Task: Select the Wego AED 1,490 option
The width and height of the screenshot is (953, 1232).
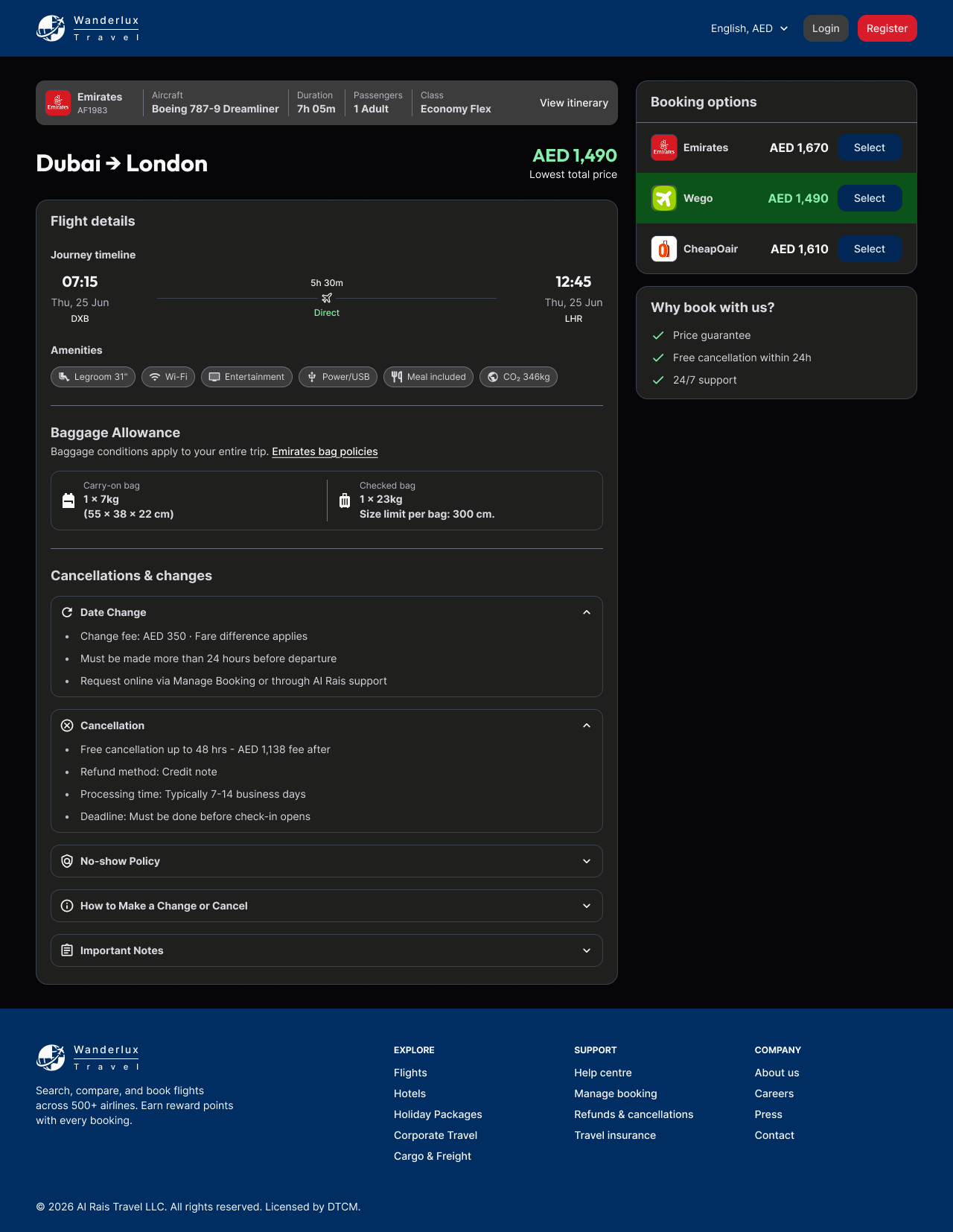Action: pos(870,198)
